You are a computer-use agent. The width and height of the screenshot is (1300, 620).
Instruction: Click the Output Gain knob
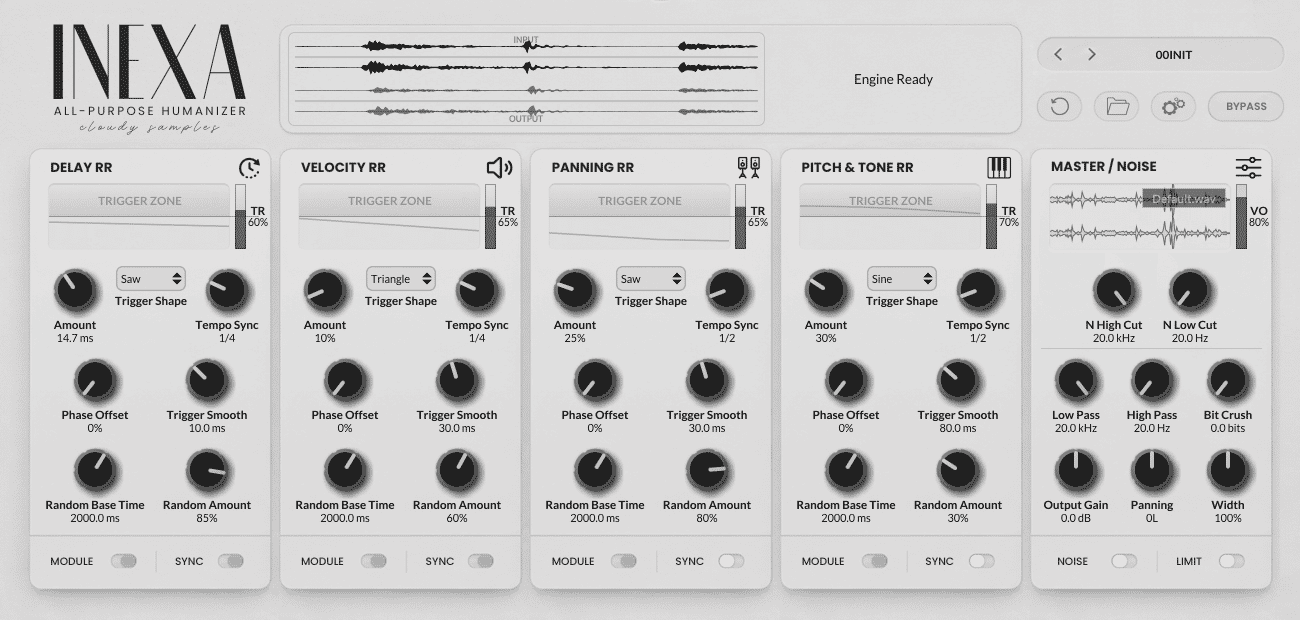pyautogui.click(x=1076, y=470)
